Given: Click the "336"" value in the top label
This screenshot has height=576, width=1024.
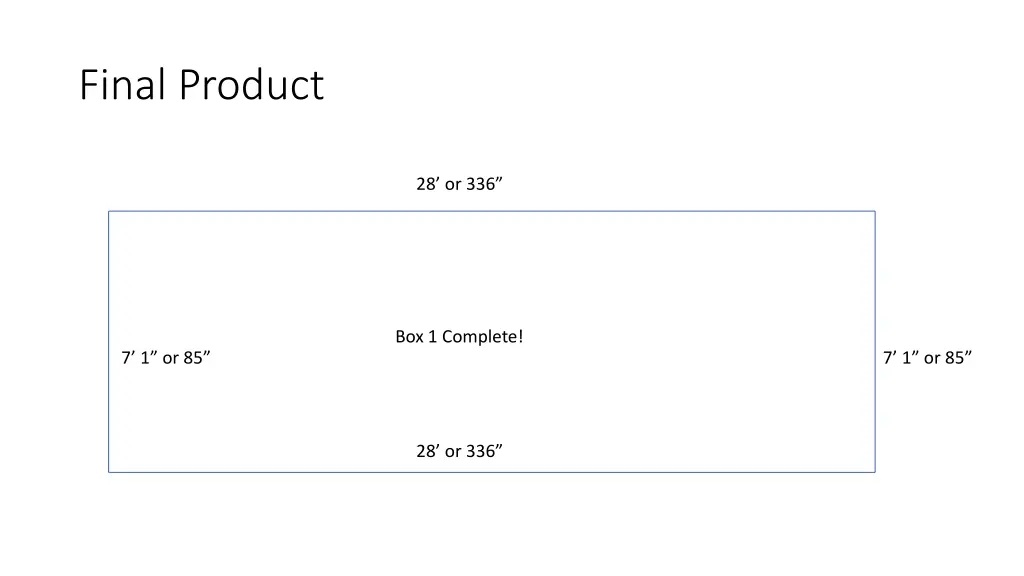Looking at the screenshot, I should 484,184.
